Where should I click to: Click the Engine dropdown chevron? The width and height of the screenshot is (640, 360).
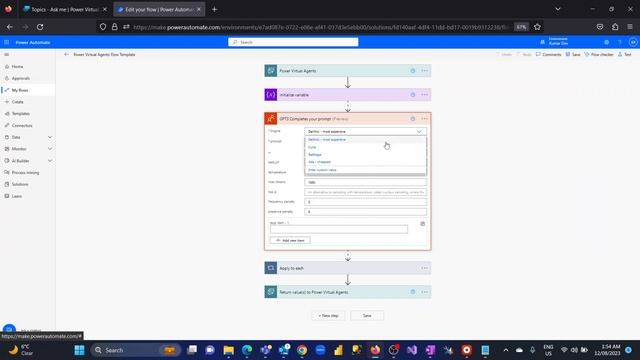(419, 131)
